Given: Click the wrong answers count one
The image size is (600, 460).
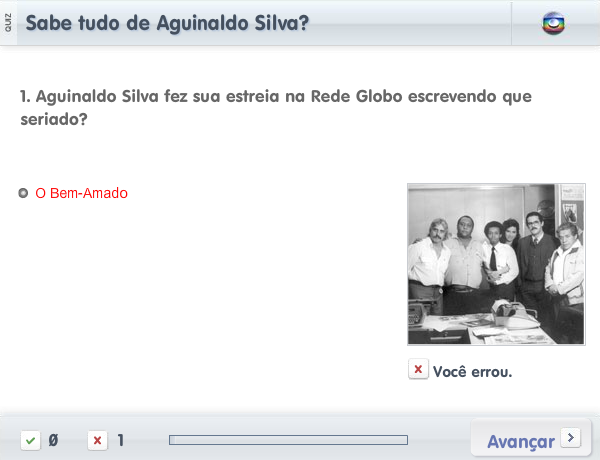Looking at the screenshot, I should pyautogui.click(x=121, y=440).
